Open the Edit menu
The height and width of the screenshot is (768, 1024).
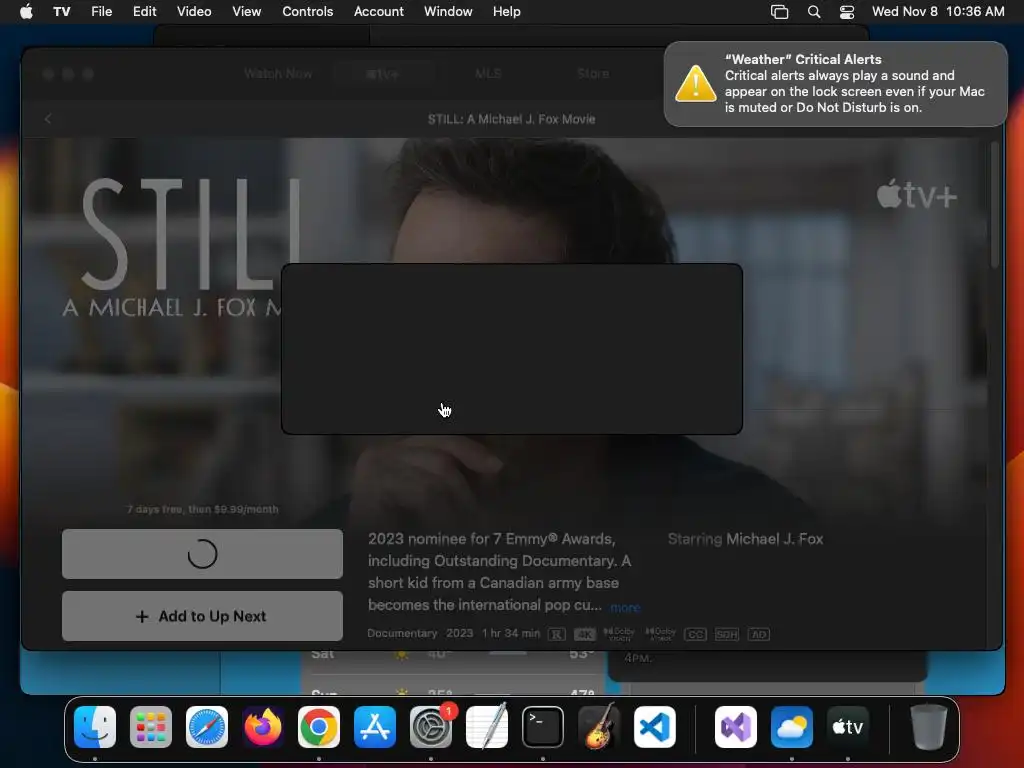[144, 11]
